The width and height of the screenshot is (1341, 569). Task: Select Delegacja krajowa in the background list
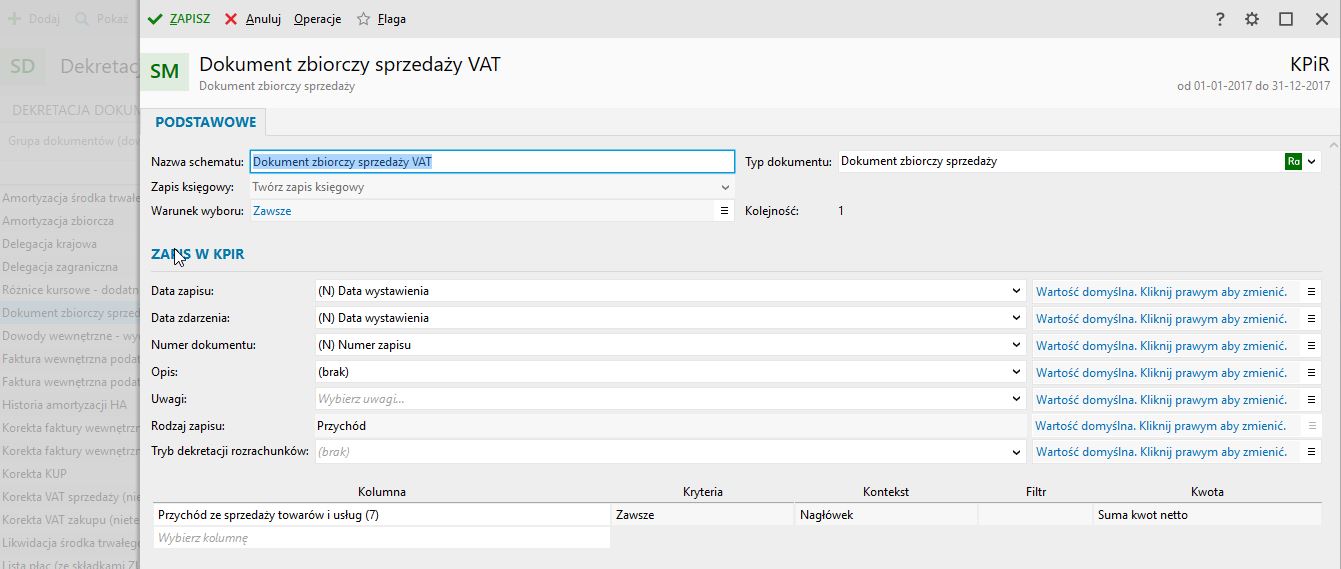[50, 244]
